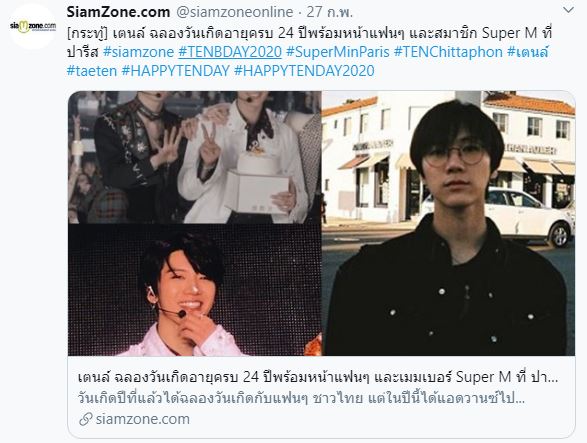
Task: Open the photo of man wearing glasses
Action: click(448, 223)
